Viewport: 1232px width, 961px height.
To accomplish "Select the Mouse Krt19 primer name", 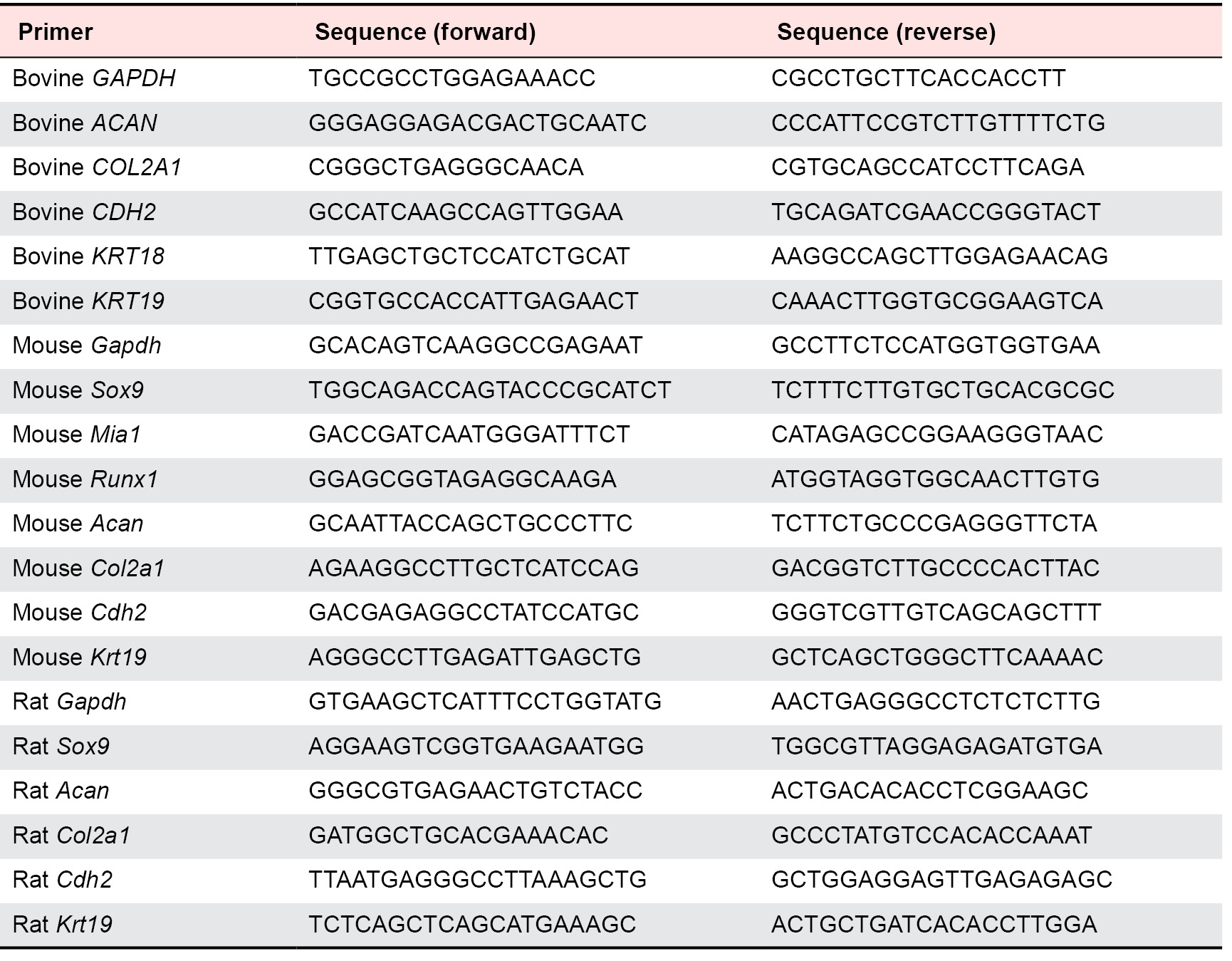I will 80,658.
